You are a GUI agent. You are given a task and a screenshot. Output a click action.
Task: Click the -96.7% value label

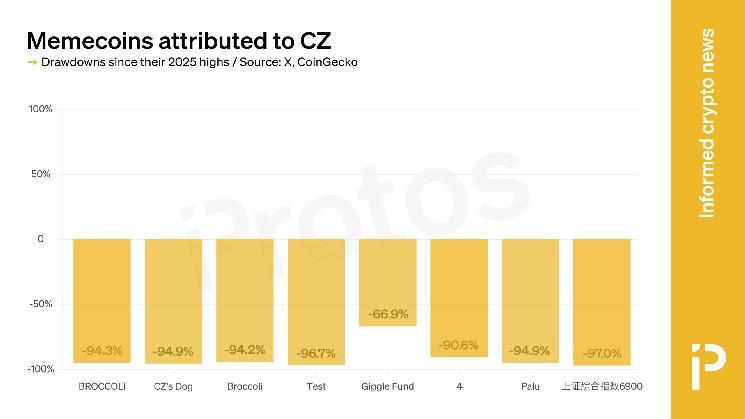tap(316, 353)
